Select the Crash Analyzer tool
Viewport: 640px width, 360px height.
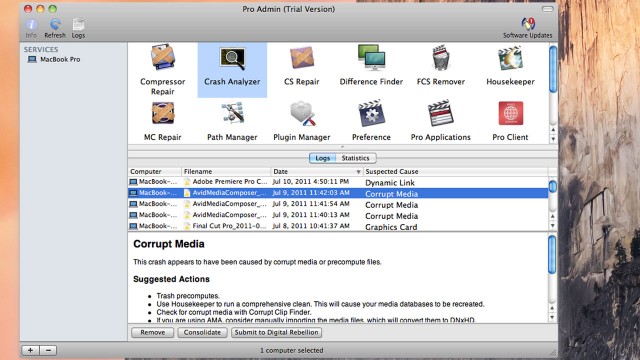(x=232, y=70)
